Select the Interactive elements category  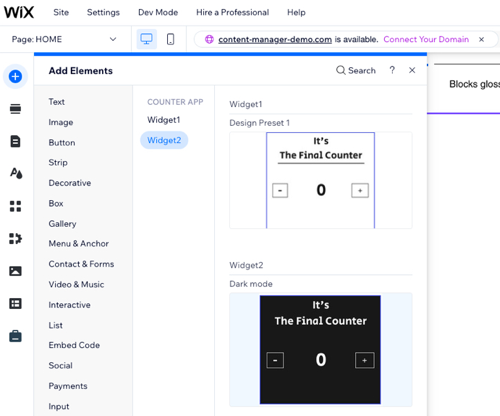tap(69, 305)
